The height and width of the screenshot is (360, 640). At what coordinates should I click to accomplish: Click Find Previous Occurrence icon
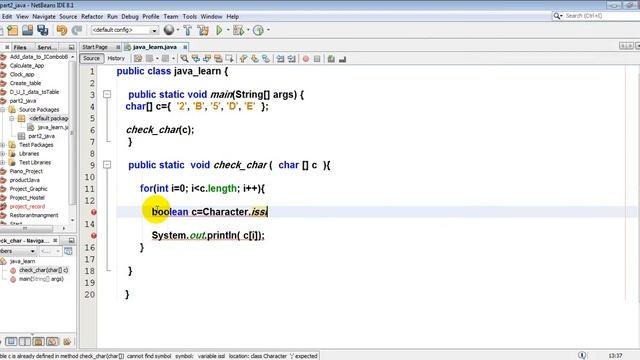[x=196, y=59]
